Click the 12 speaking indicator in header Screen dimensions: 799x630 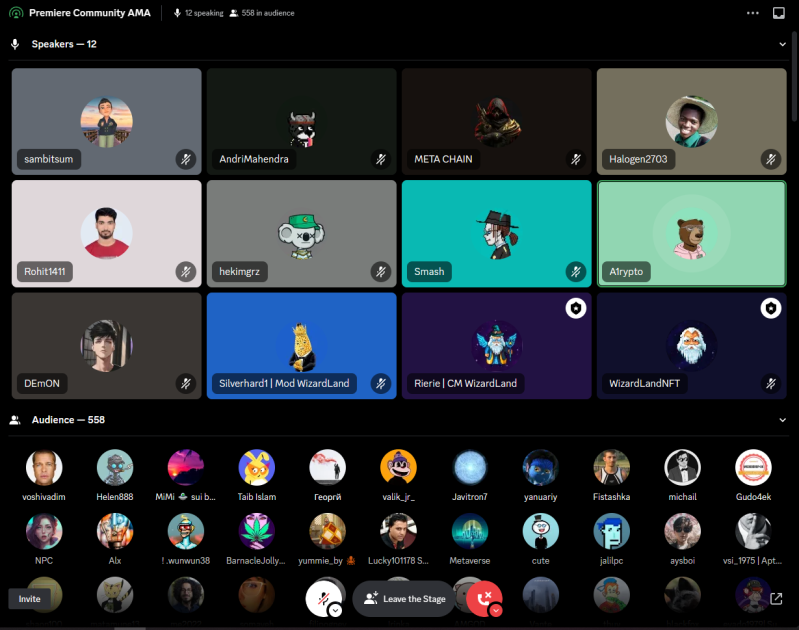(x=198, y=13)
